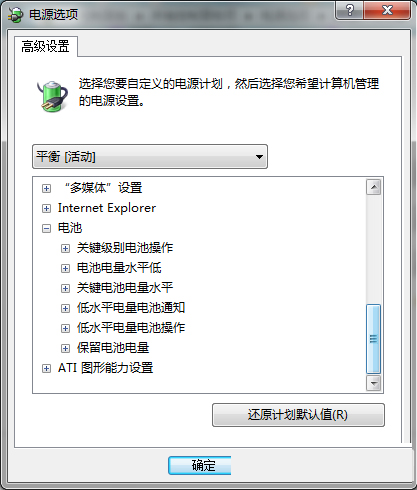Click the scrollbar up arrow
The image size is (417, 490).
click(x=374, y=187)
